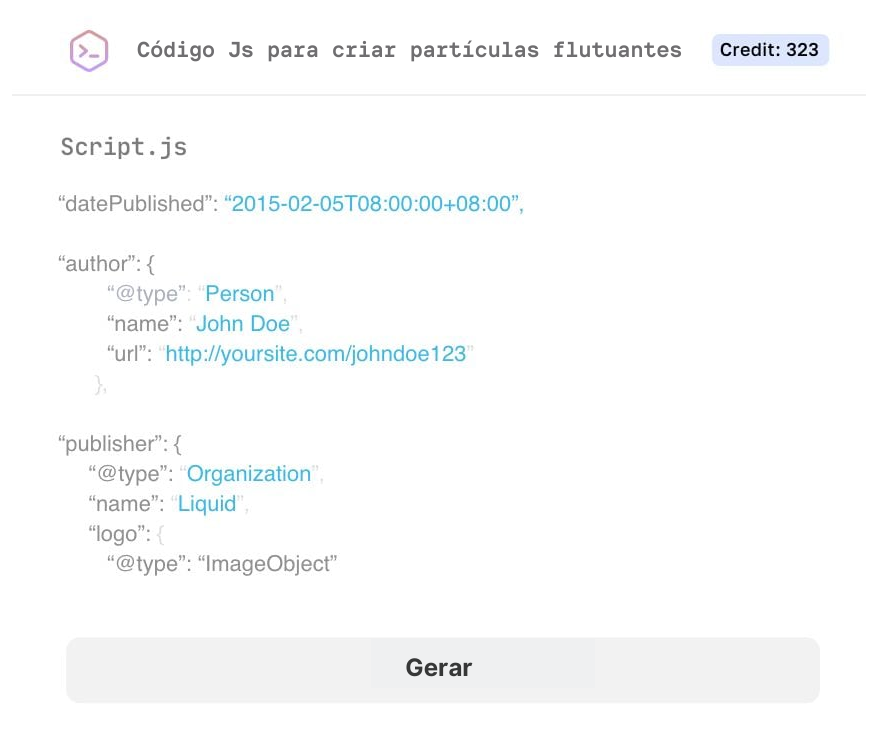Select the Liquid publisher name value
The height and width of the screenshot is (748, 878).
(207, 504)
